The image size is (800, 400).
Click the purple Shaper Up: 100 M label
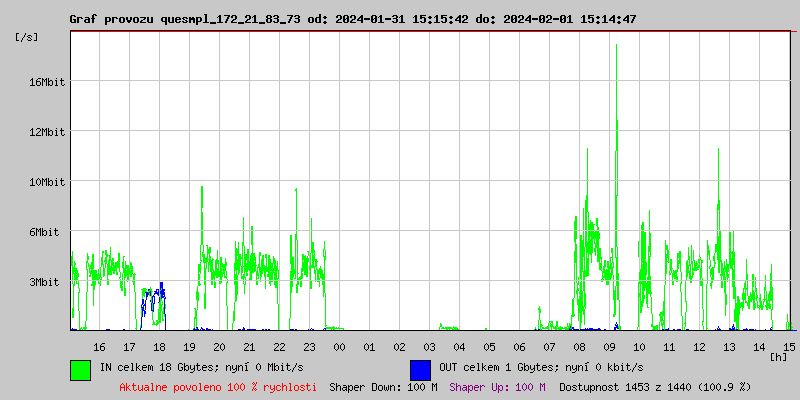pyautogui.click(x=497, y=387)
